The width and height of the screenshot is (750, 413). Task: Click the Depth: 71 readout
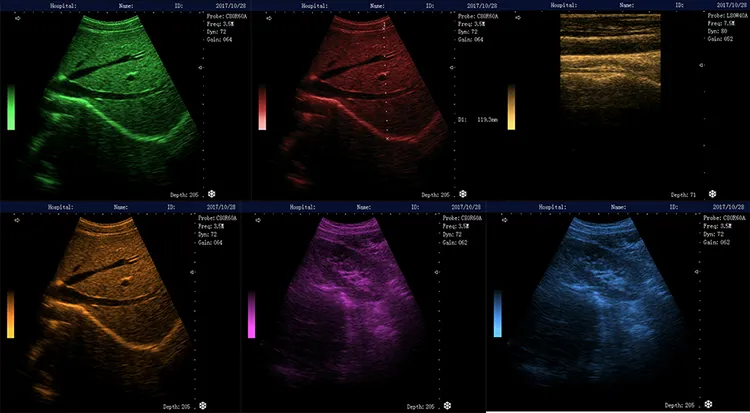point(684,195)
